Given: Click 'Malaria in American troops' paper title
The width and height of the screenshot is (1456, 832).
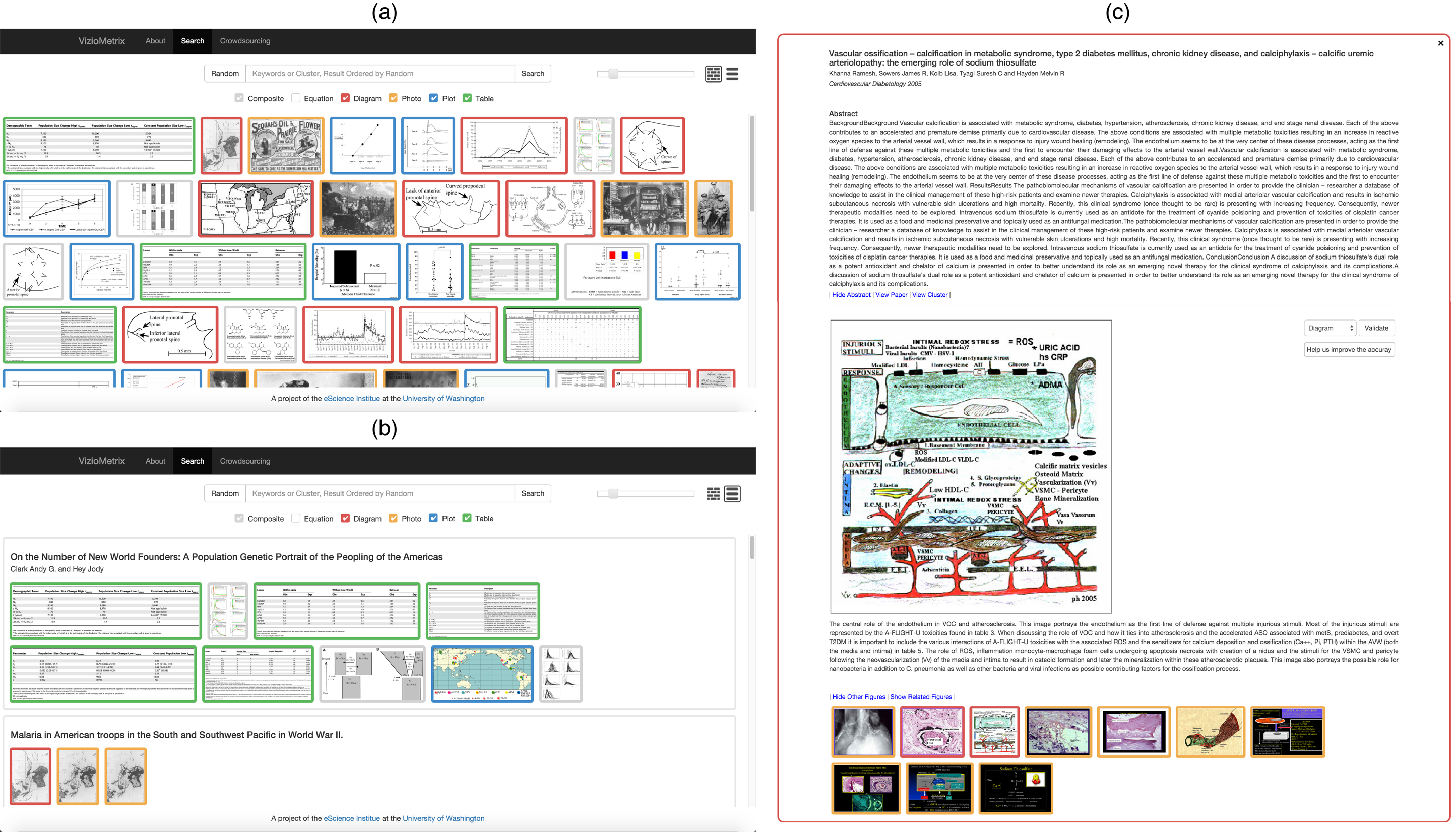Looking at the screenshot, I should [x=176, y=735].
